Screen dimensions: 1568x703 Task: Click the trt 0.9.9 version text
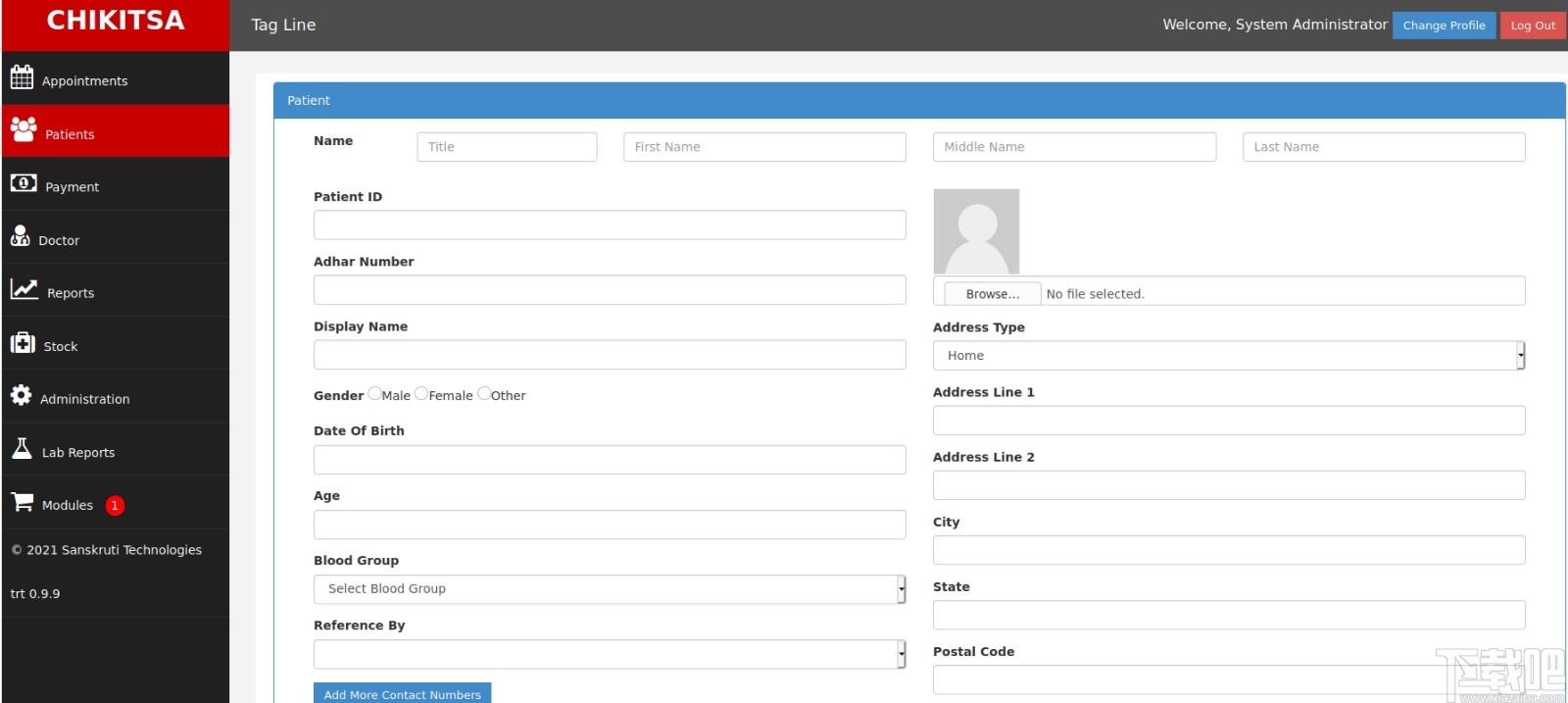[x=35, y=594]
